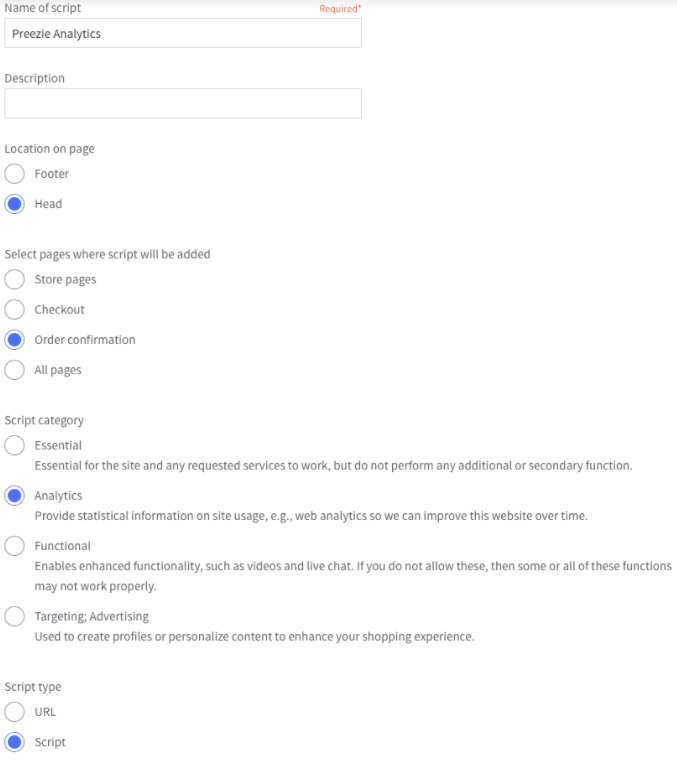Click the Footer label text
677x761 pixels.
[x=52, y=174]
